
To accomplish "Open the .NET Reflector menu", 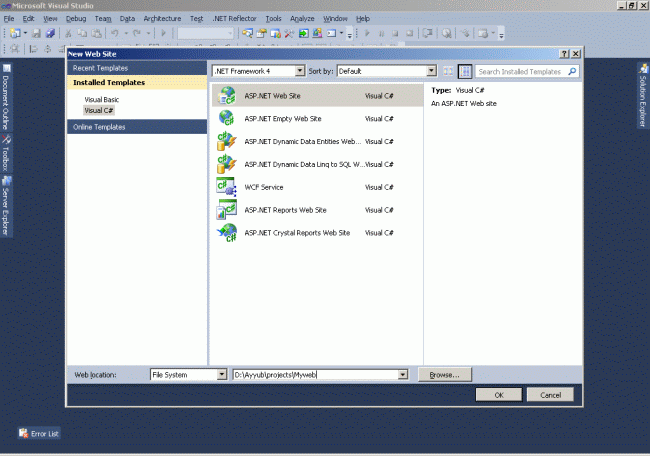I will point(234,19).
